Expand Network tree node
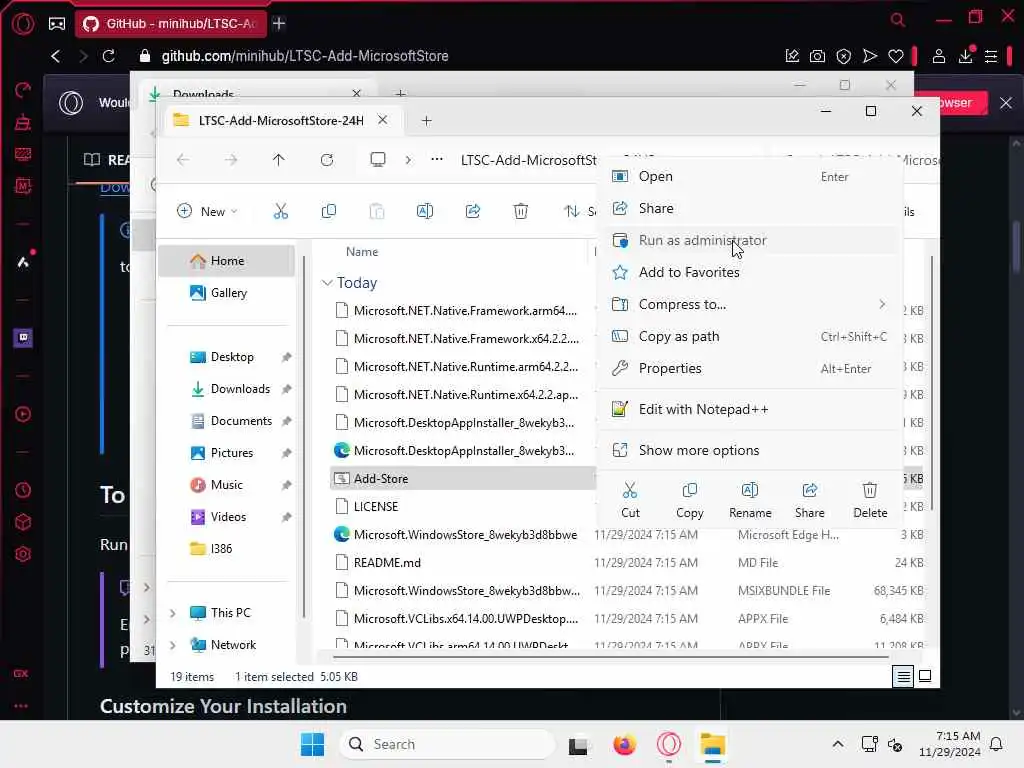 [173, 645]
